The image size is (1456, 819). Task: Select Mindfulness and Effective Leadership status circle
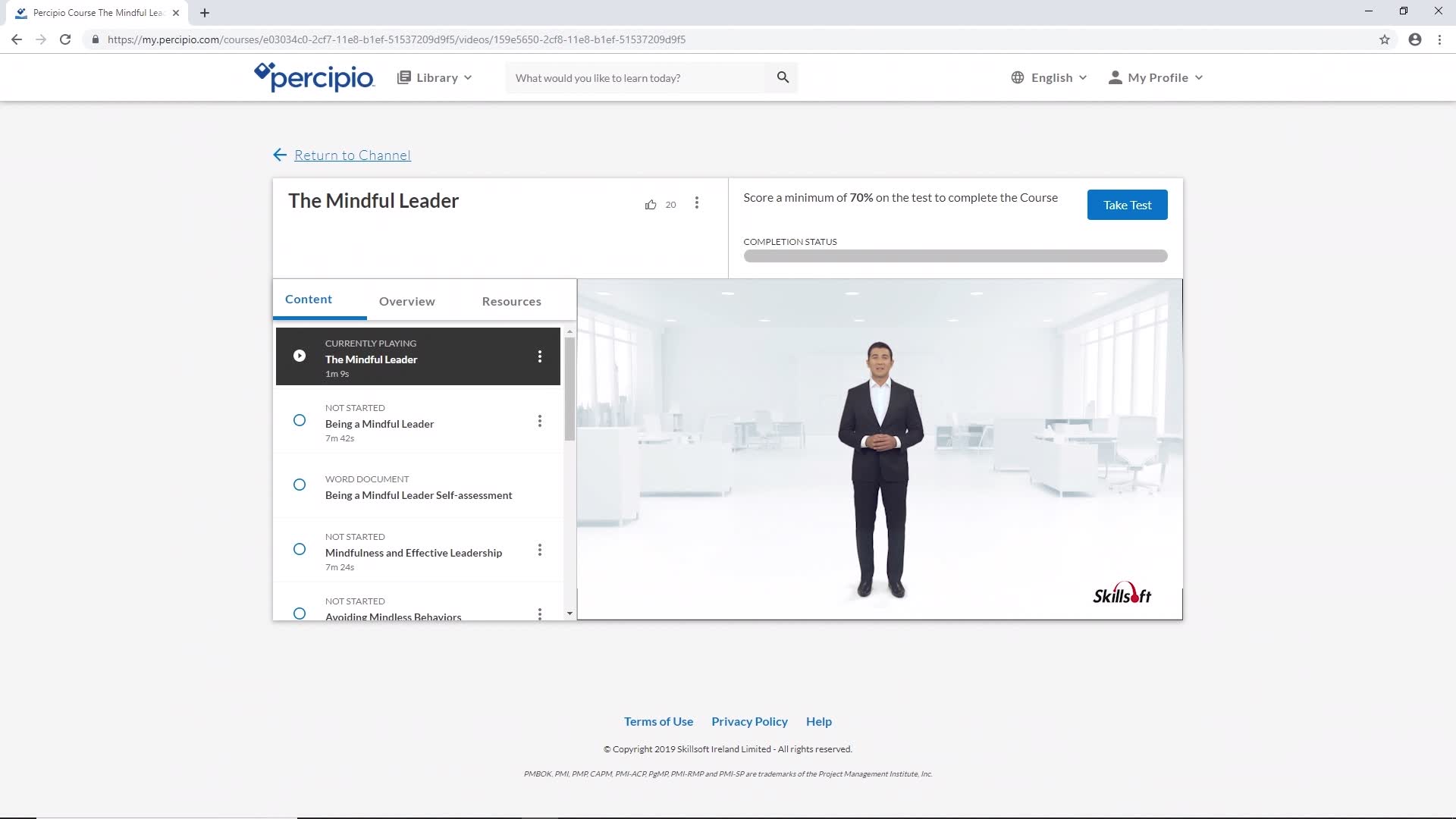(x=300, y=549)
